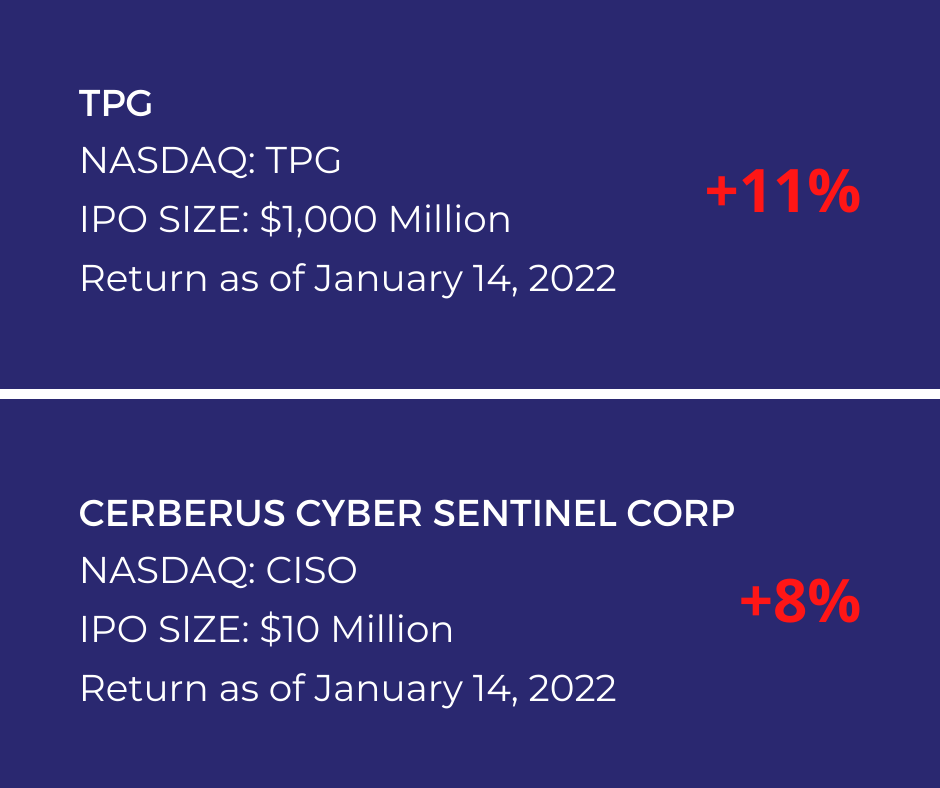Click the word CORP in company name

point(680,514)
